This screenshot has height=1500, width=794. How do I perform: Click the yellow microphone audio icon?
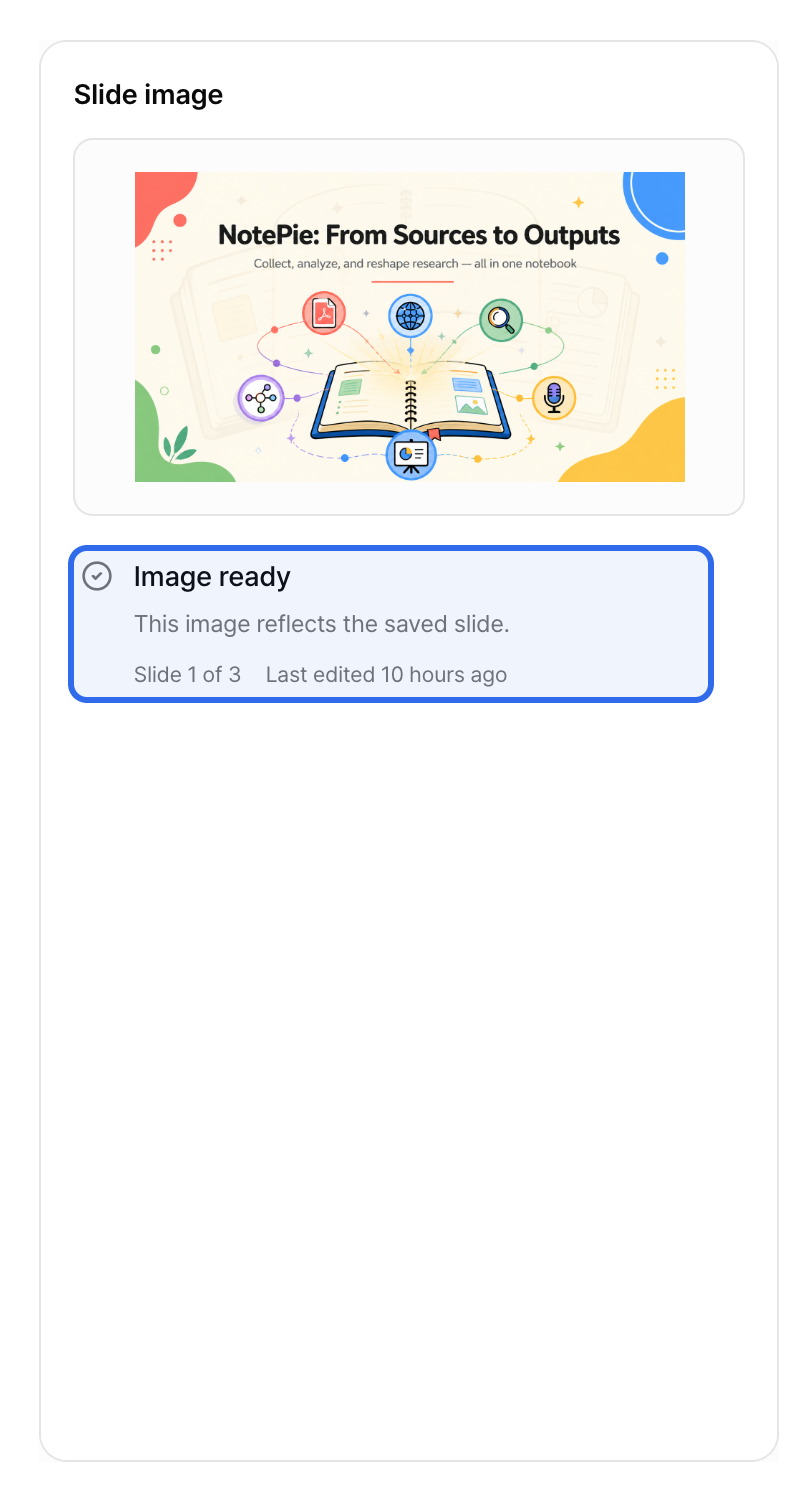(554, 398)
